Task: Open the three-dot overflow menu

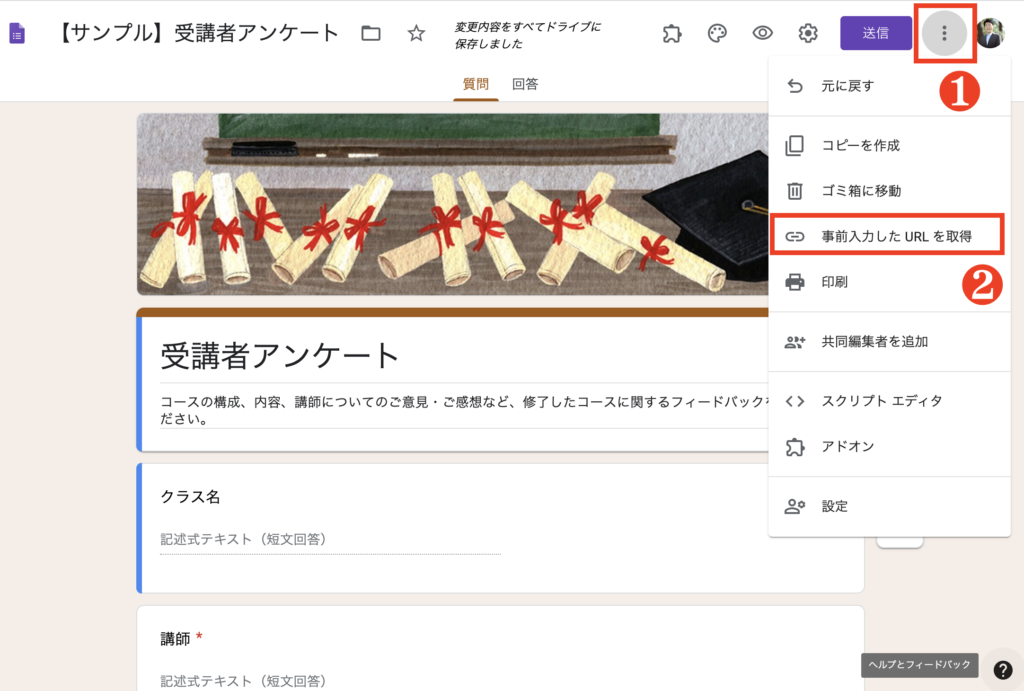Action: tap(944, 33)
